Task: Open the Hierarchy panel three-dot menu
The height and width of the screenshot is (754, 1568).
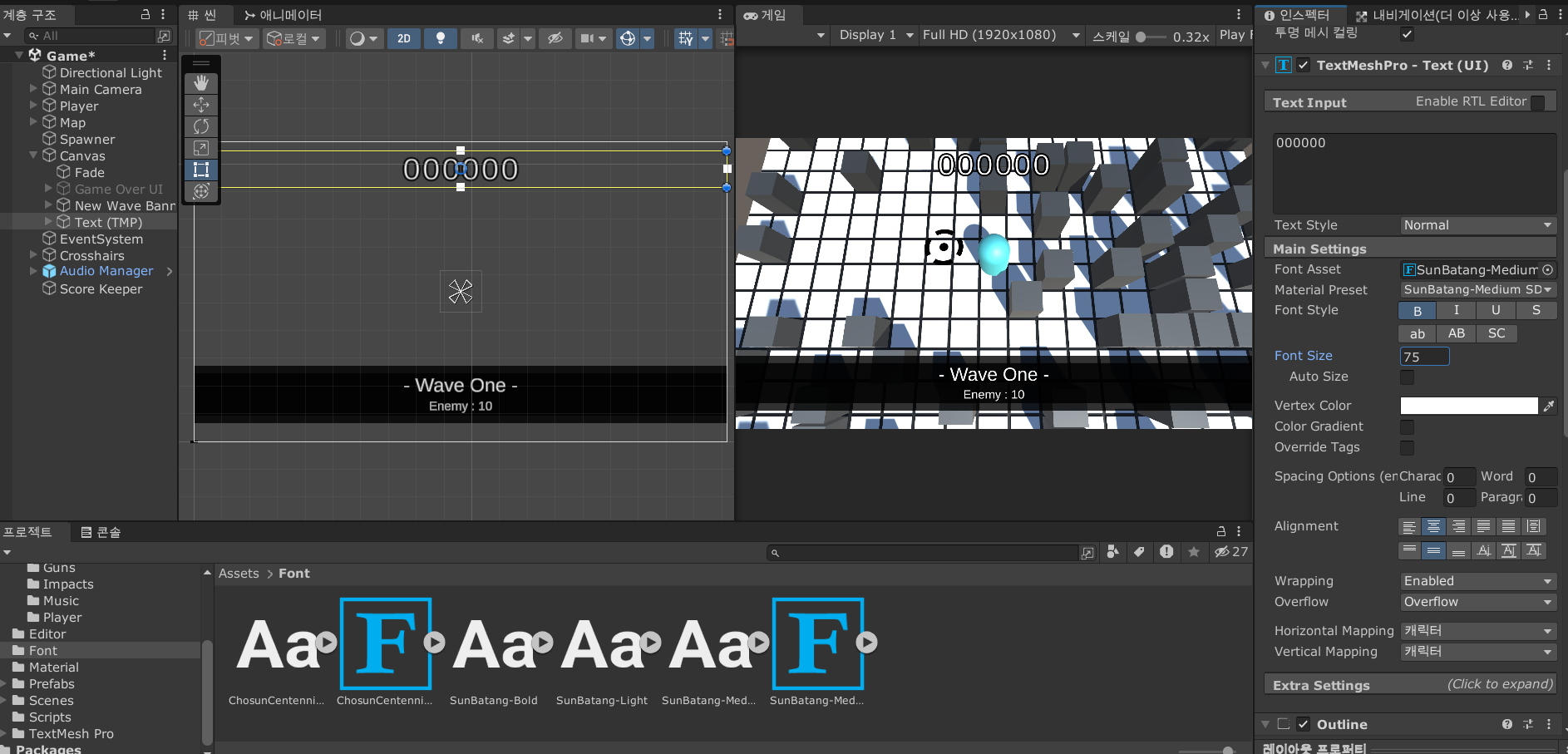Action: [163, 14]
